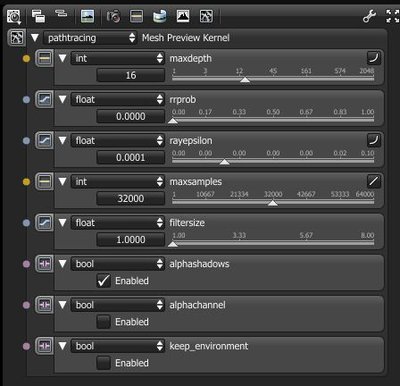This screenshot has width=400, height=386.
Task: Click the rrprob float node icon
Action: click(x=44, y=99)
